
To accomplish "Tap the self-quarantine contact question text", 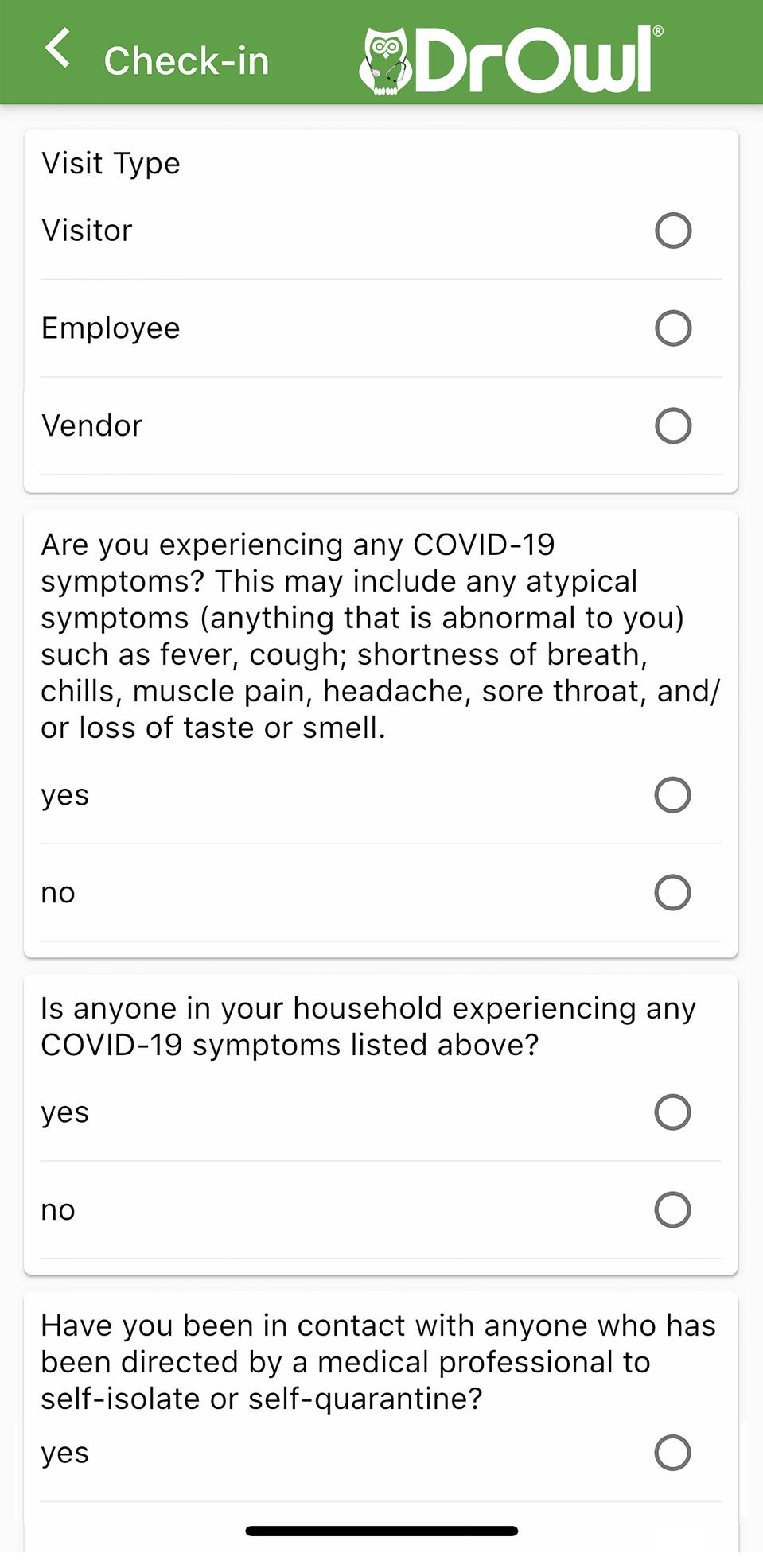I will coord(378,1362).
